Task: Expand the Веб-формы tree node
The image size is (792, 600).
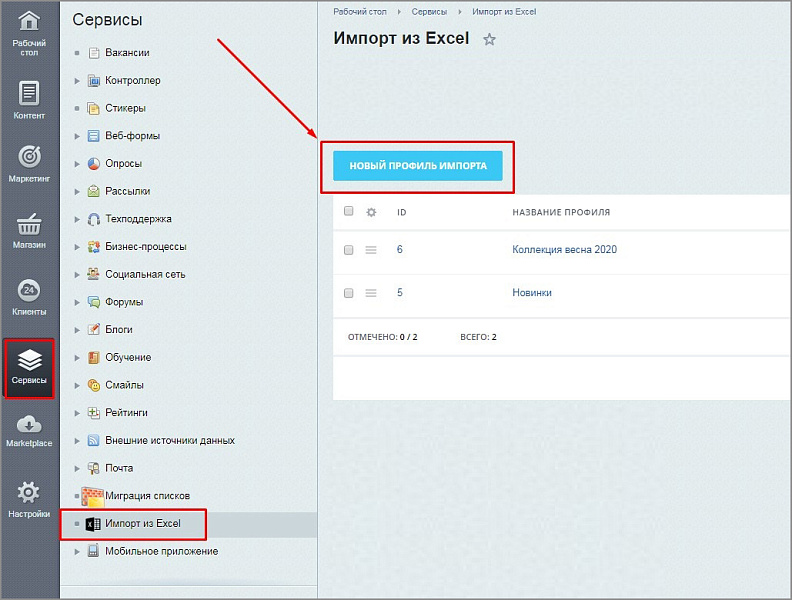Action: tap(78, 136)
